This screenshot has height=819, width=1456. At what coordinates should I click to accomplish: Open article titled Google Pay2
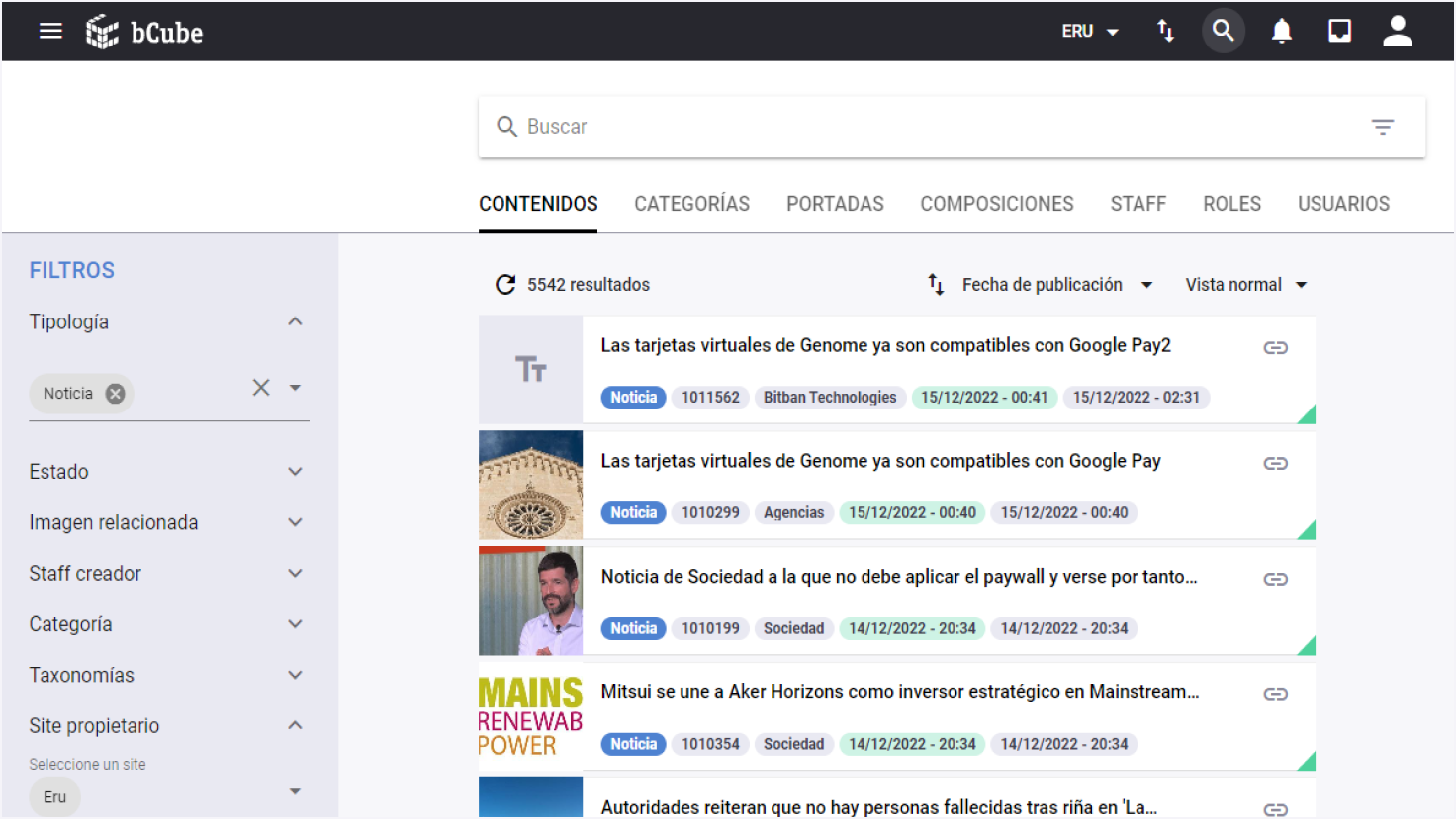point(885,345)
